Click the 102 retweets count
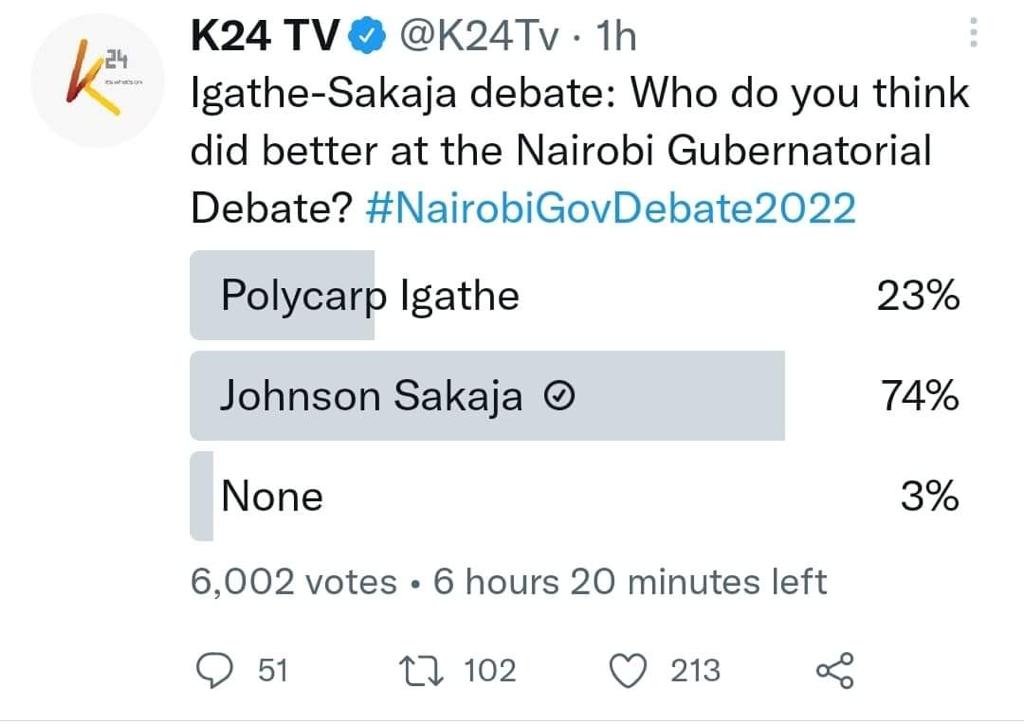 [x=490, y=670]
